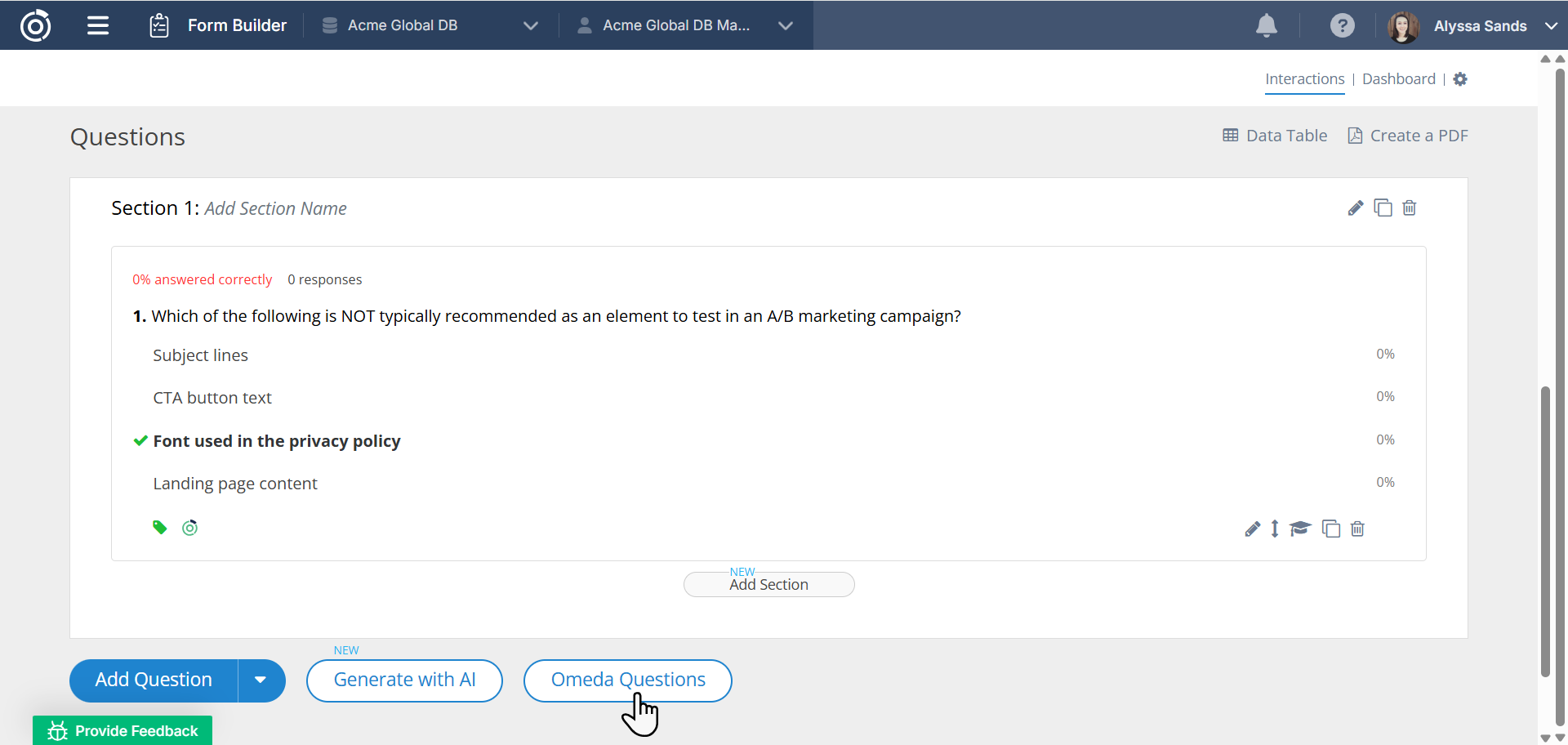Click the graduation cap icon for question 1

point(1300,529)
